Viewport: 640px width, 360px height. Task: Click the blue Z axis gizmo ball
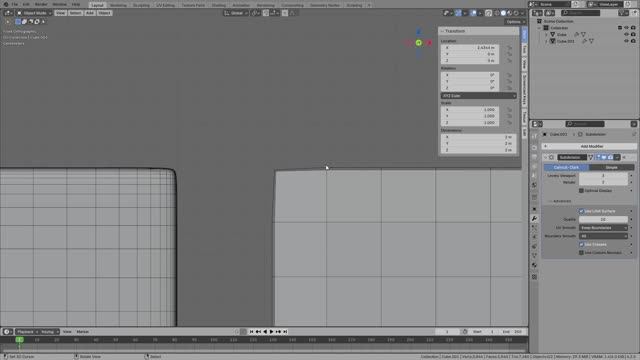tap(418, 32)
